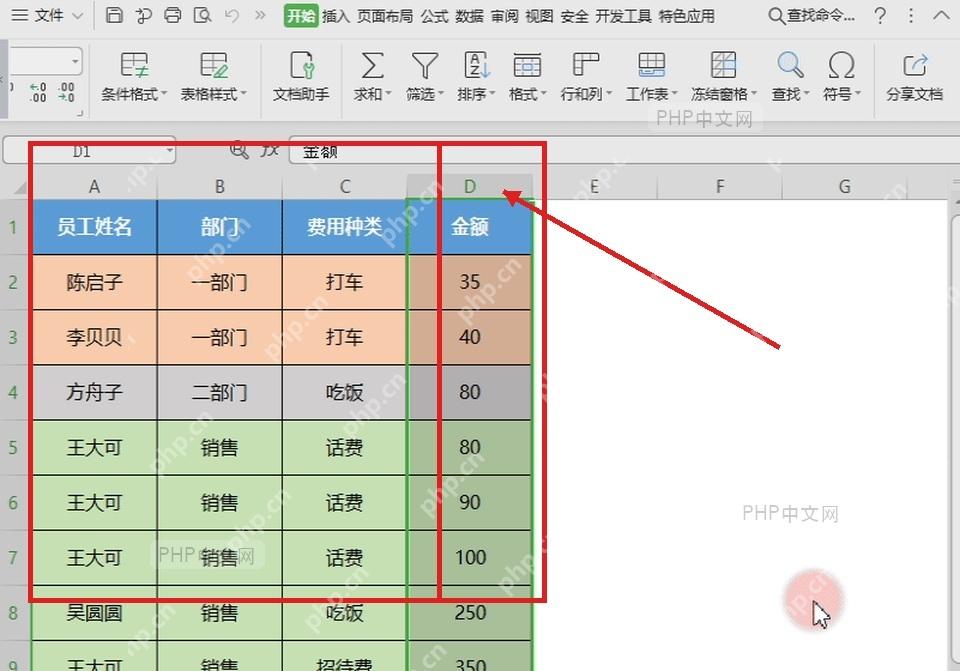
Task: Click the 文档助手 icon
Action: pyautogui.click(x=301, y=65)
